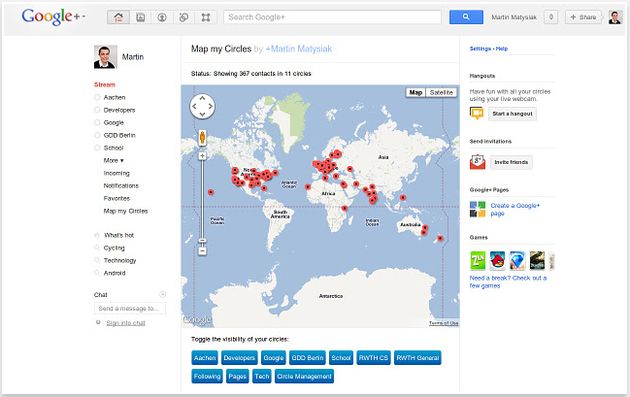Open the +Martin Matysiak author link

299,49
